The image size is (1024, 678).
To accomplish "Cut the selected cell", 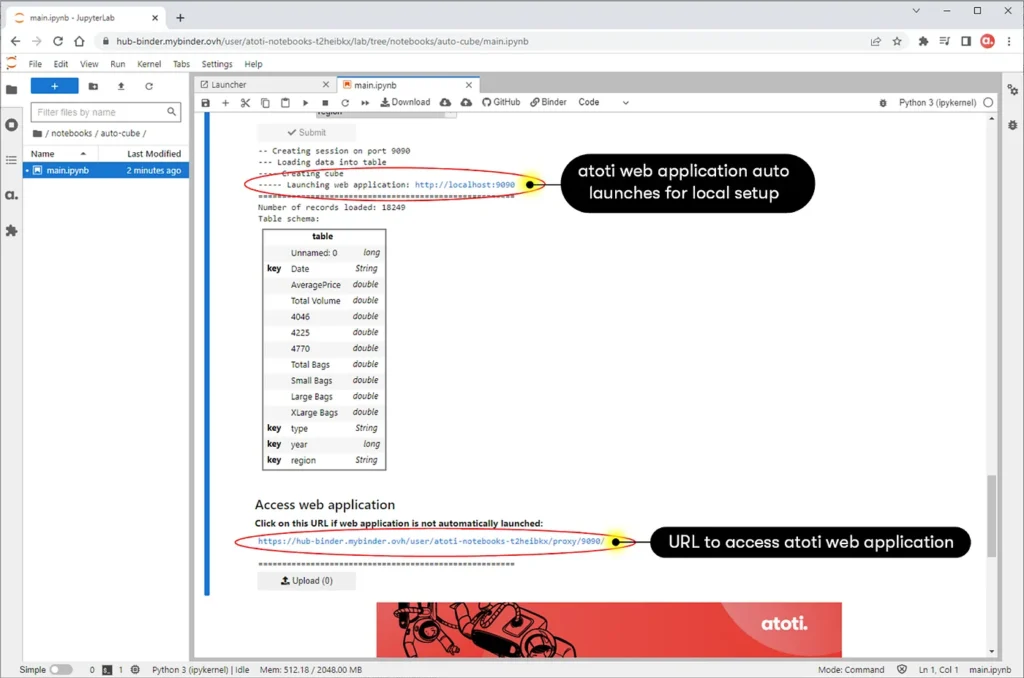I will (x=246, y=103).
